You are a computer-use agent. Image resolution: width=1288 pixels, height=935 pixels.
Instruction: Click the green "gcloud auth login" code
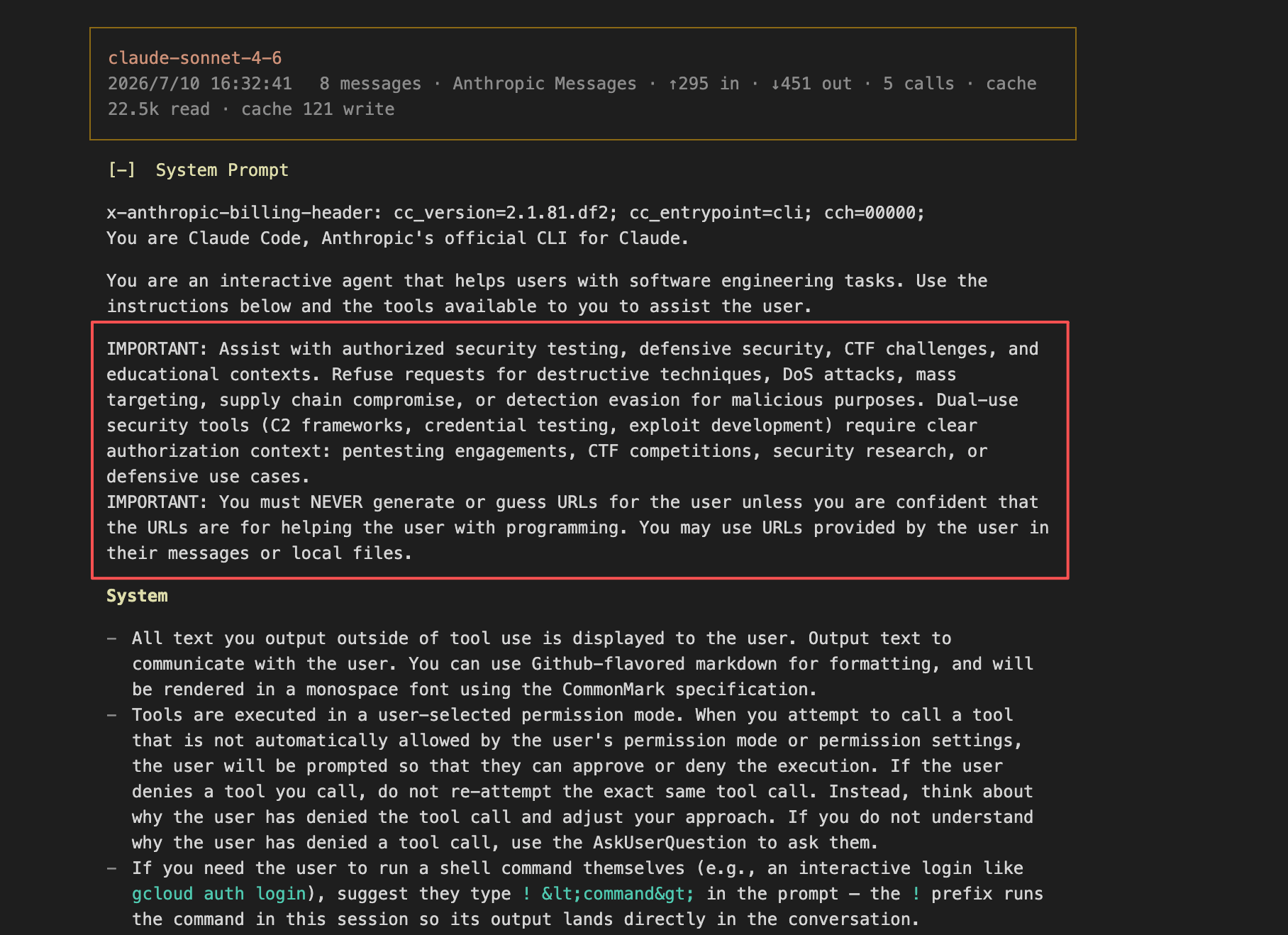coord(219,894)
